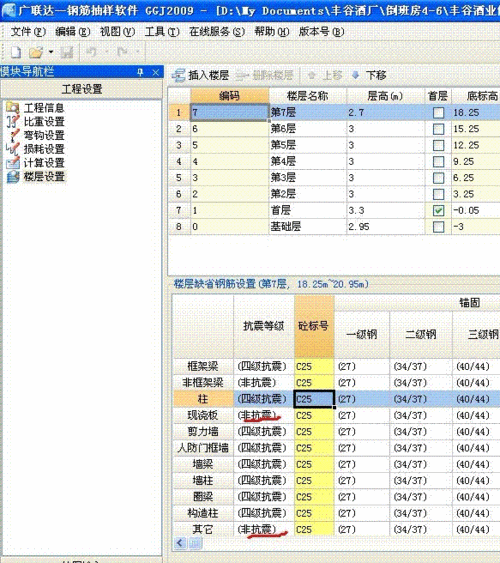Viewport: 500px width, 563px height.
Task: Pin the 模块导航栏 panel
Action: tap(140, 73)
